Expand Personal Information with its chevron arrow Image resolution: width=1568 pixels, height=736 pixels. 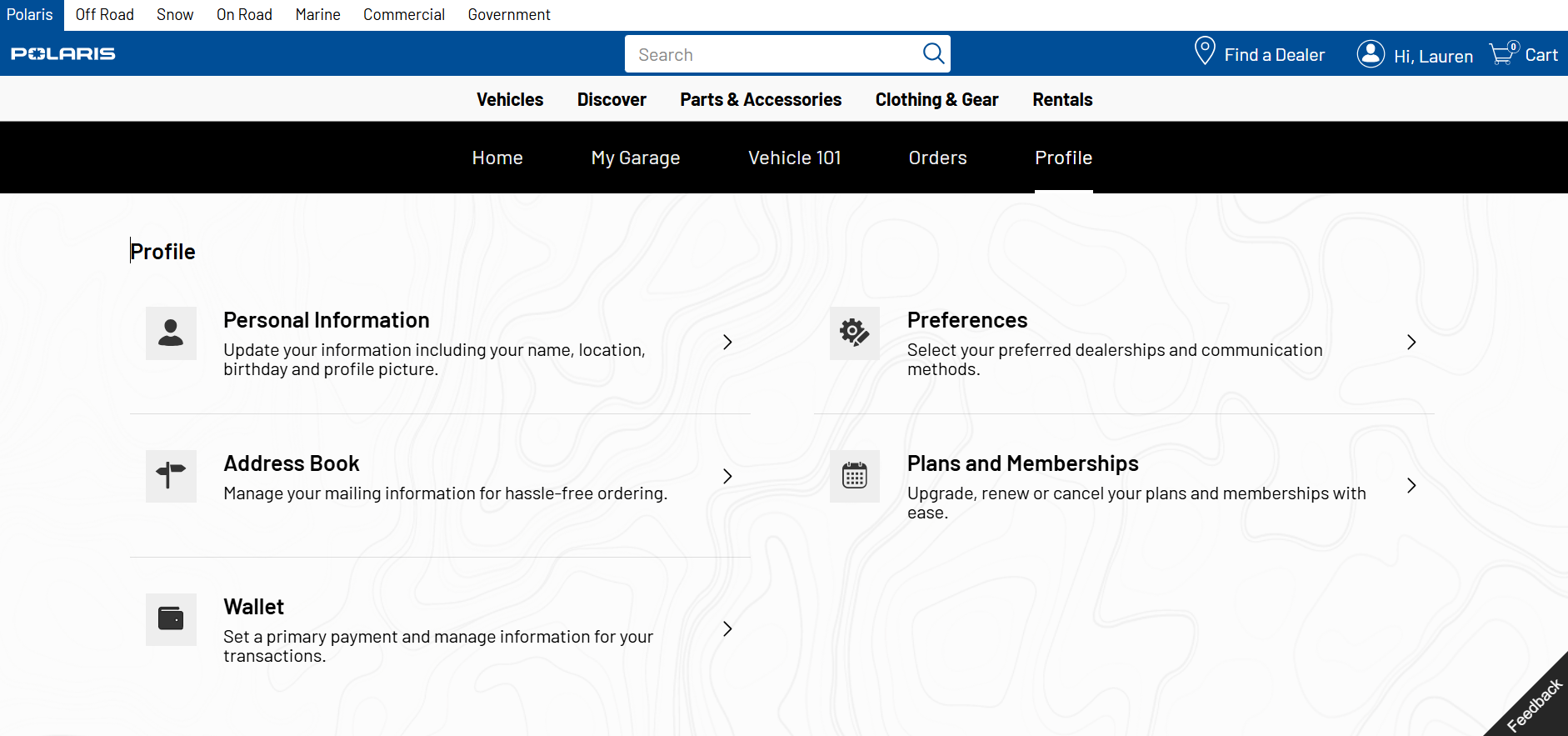727,343
